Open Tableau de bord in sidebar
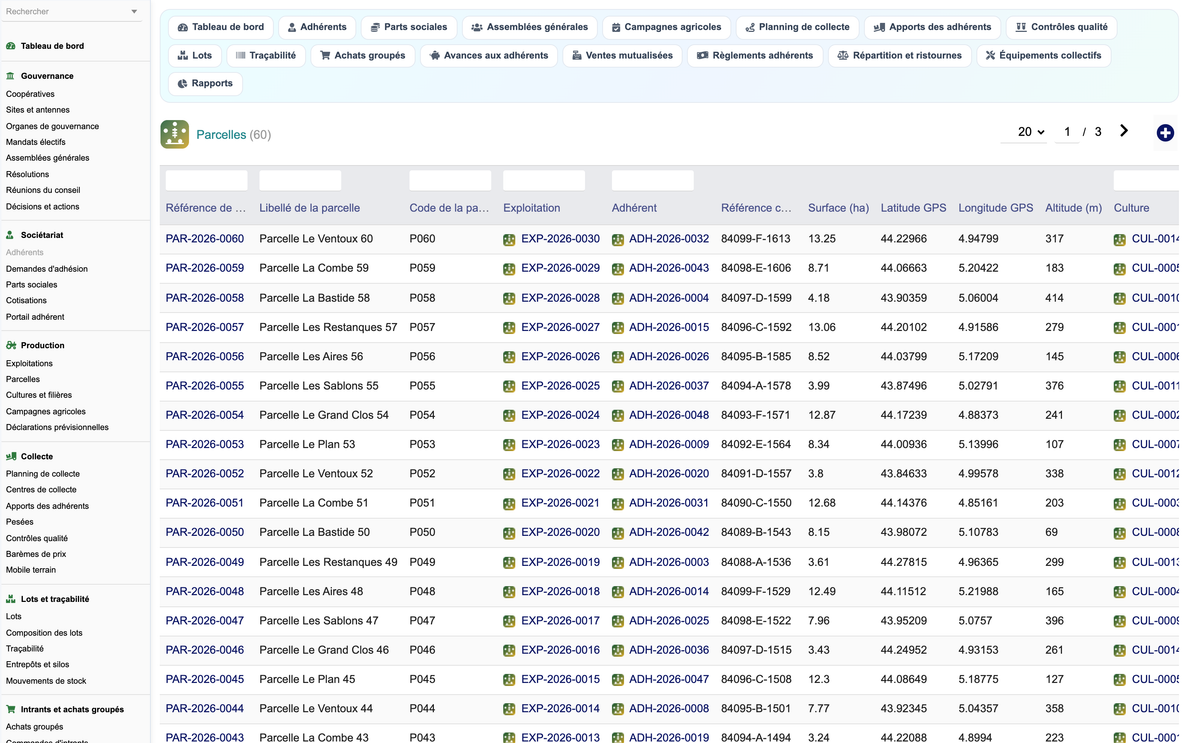Screen dimensions: 1200x743 (x=52, y=46)
